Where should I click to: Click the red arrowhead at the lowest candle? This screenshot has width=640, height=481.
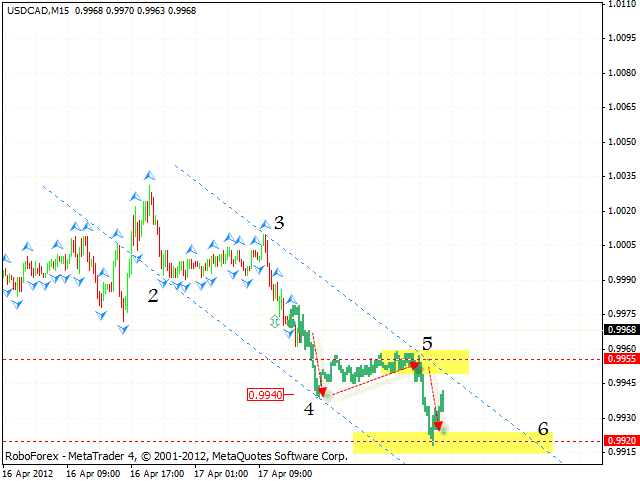[x=438, y=427]
